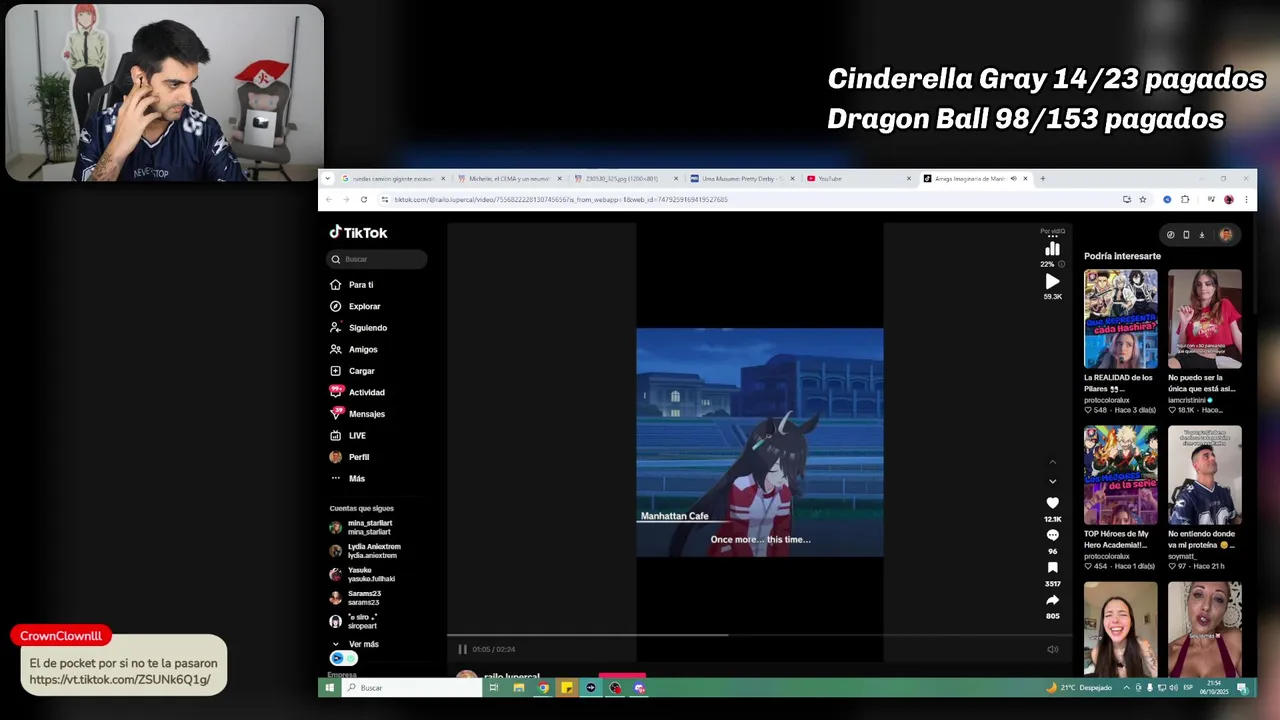Click the video progress bar
Image resolution: width=1280 pixels, height=720 pixels.
[759, 635]
